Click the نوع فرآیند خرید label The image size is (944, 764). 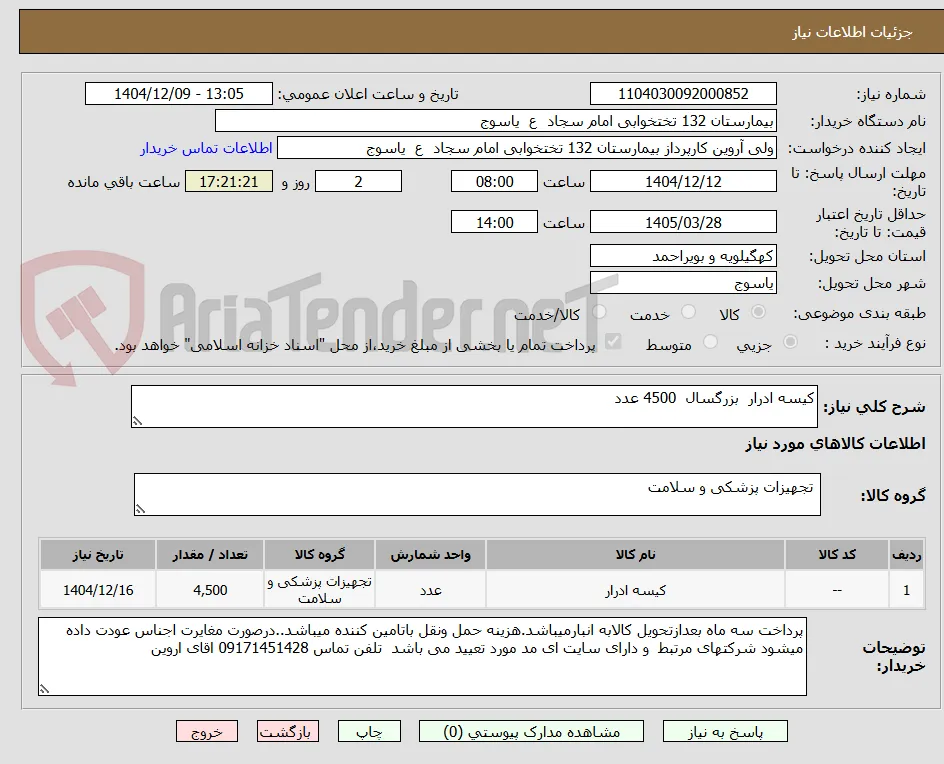[x=875, y=343]
